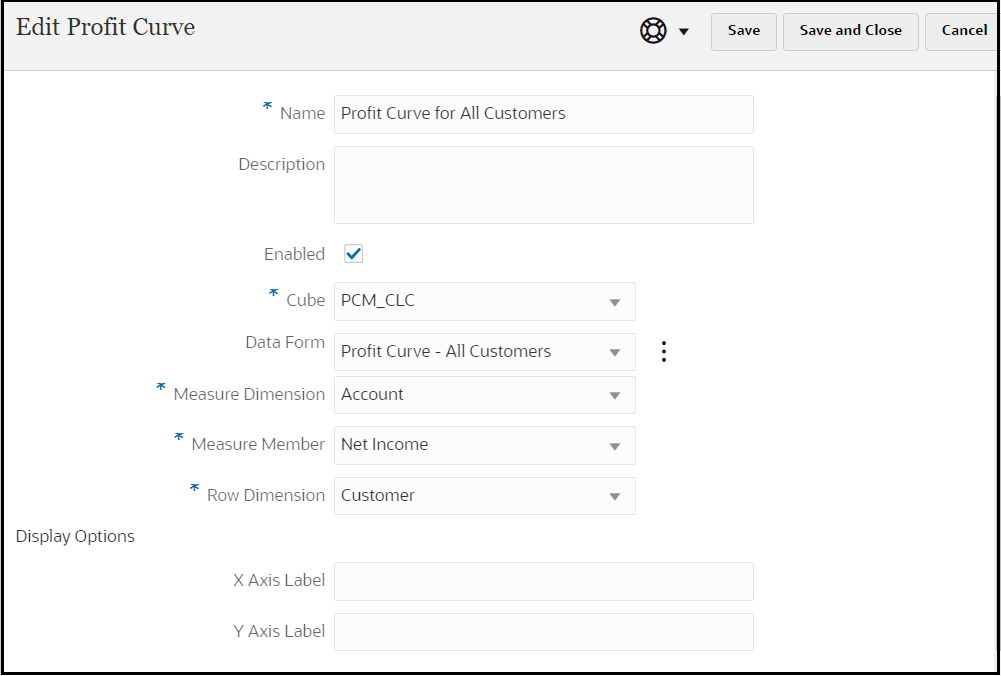Click Save to save the profit curve
This screenshot has width=1001, height=676.
pos(743,31)
